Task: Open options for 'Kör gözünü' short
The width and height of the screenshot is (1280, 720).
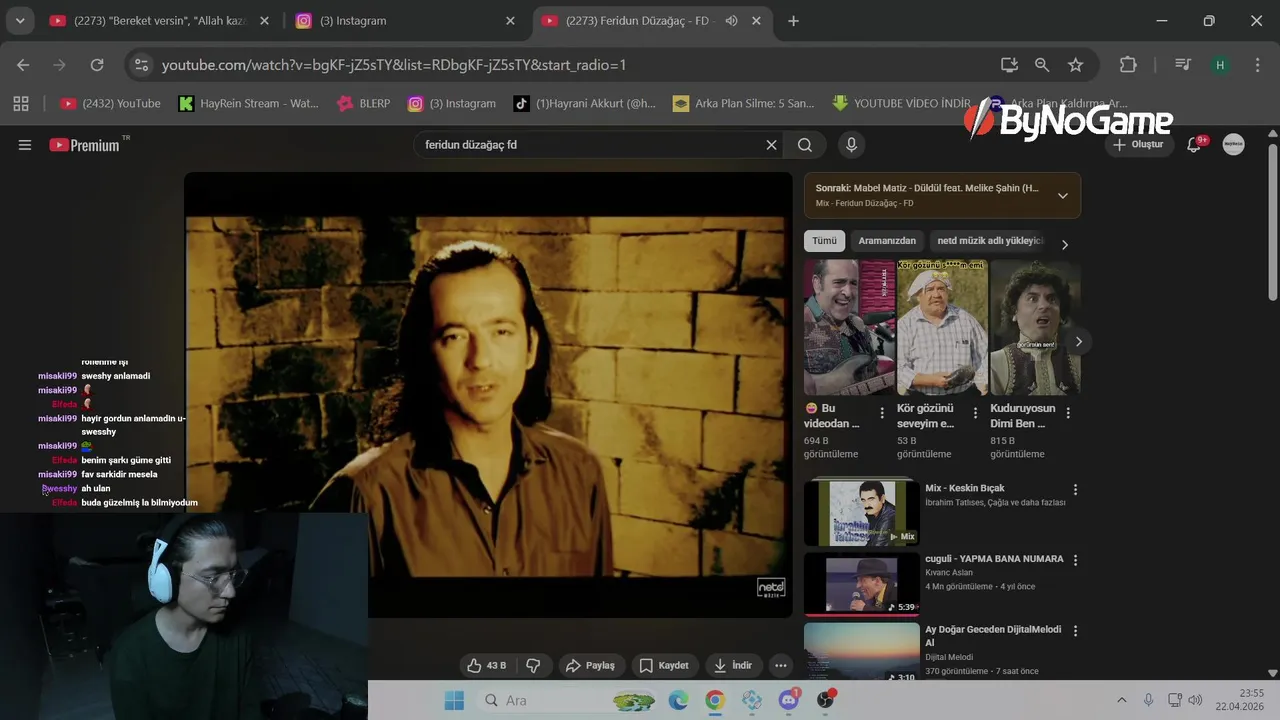Action: coord(975,413)
